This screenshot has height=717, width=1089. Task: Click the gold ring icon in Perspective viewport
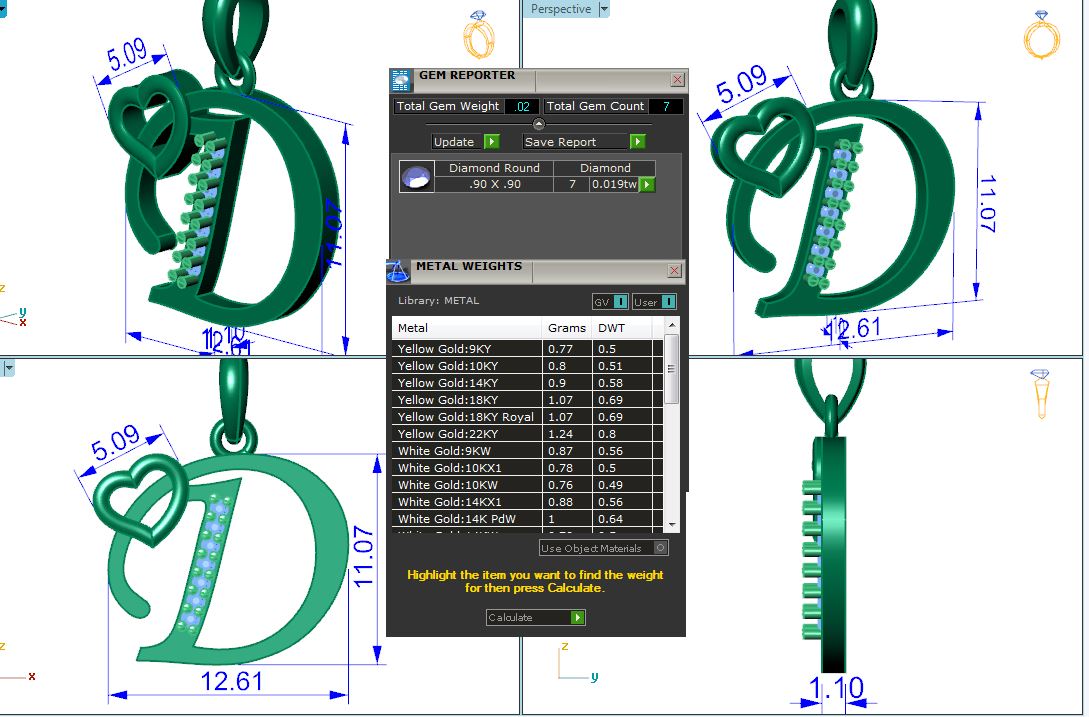tap(1041, 35)
